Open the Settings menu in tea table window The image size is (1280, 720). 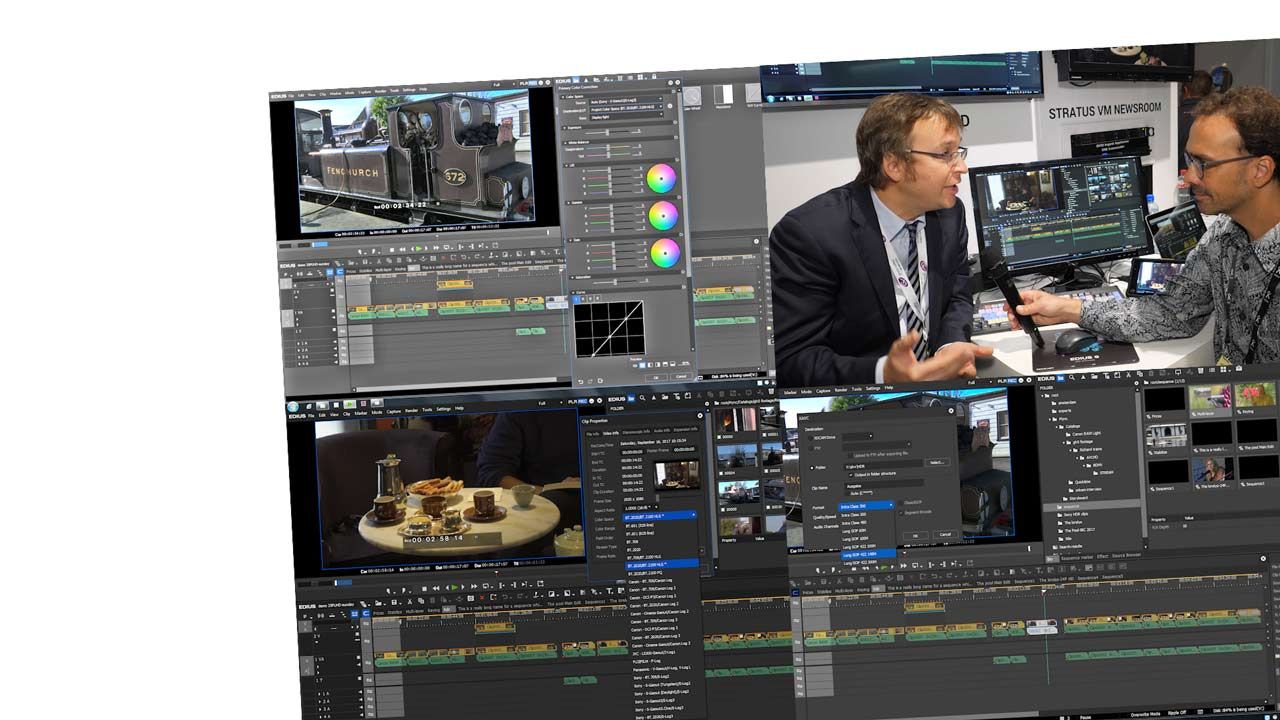(442, 408)
